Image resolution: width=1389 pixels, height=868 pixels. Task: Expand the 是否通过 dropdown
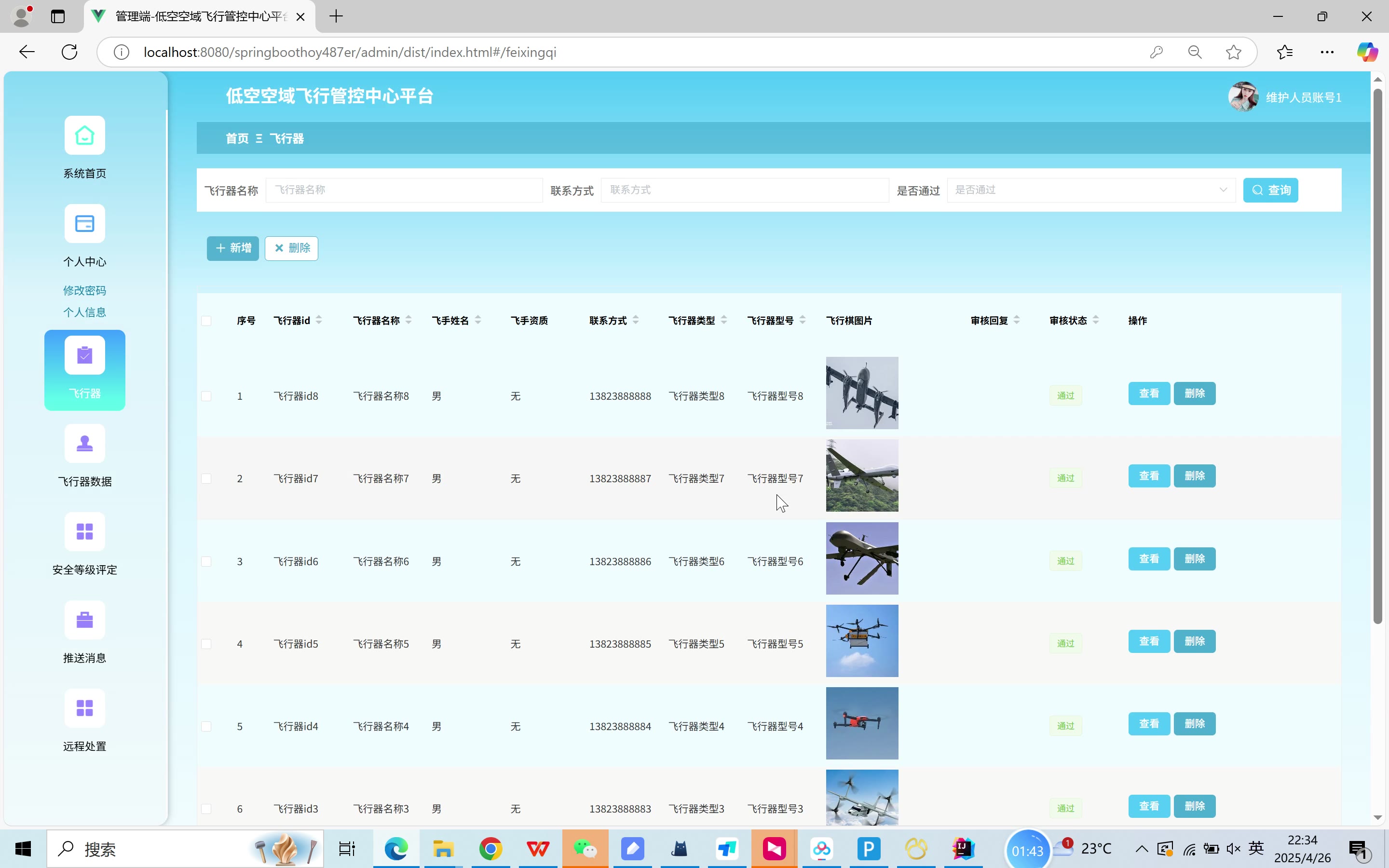pos(1090,190)
